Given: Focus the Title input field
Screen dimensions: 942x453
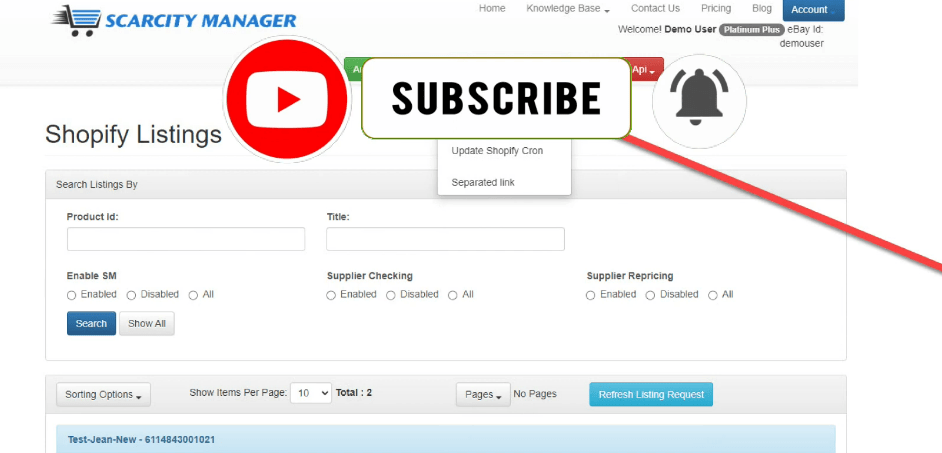Looking at the screenshot, I should (x=445, y=239).
